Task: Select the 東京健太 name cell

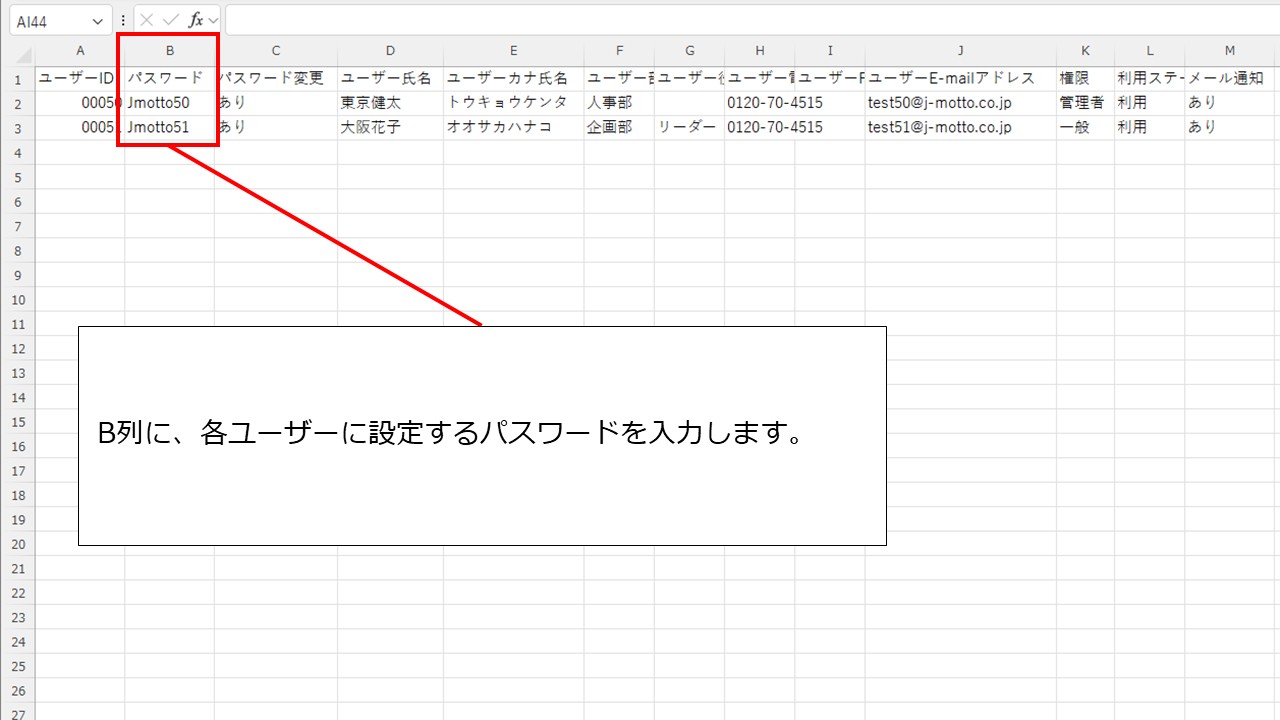Action: [x=391, y=103]
